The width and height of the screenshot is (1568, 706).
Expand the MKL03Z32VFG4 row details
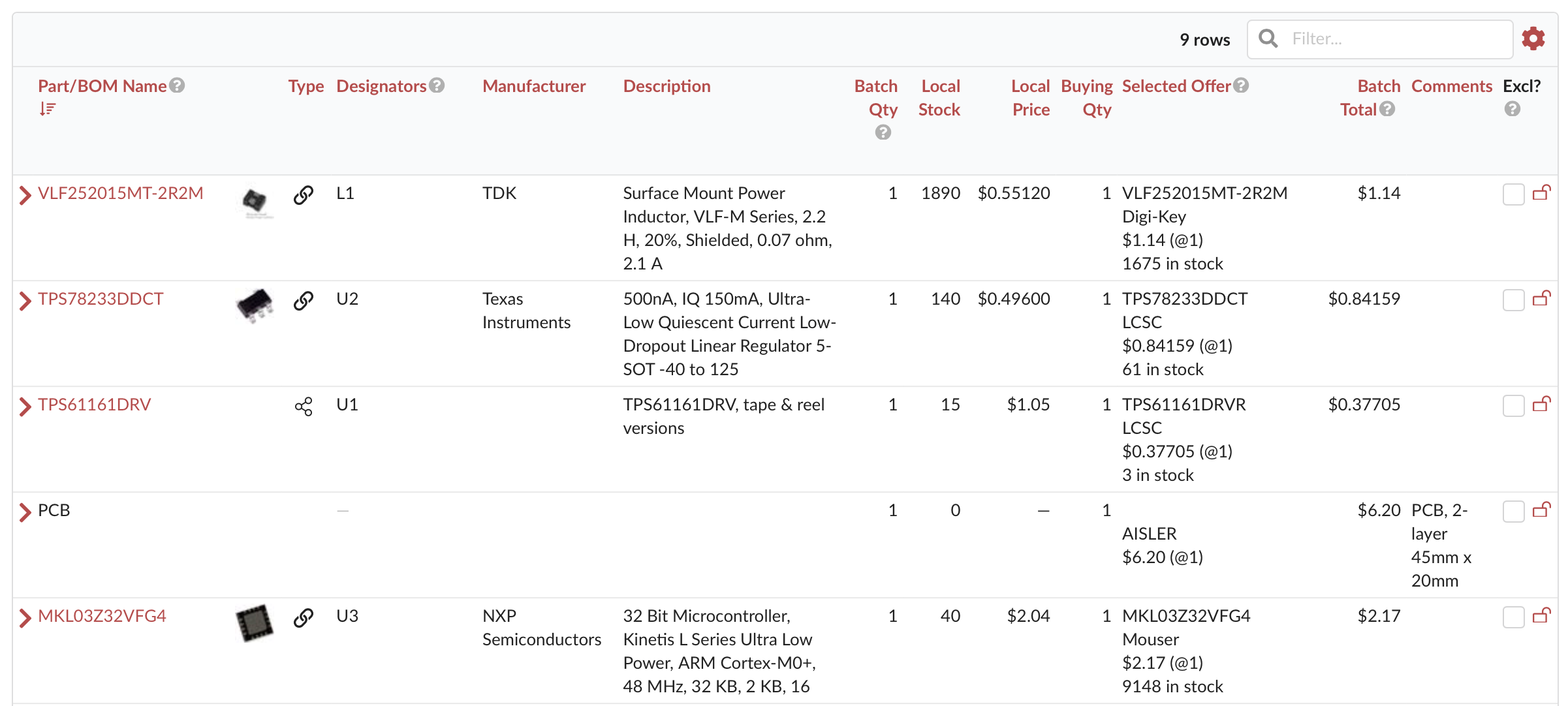click(25, 618)
